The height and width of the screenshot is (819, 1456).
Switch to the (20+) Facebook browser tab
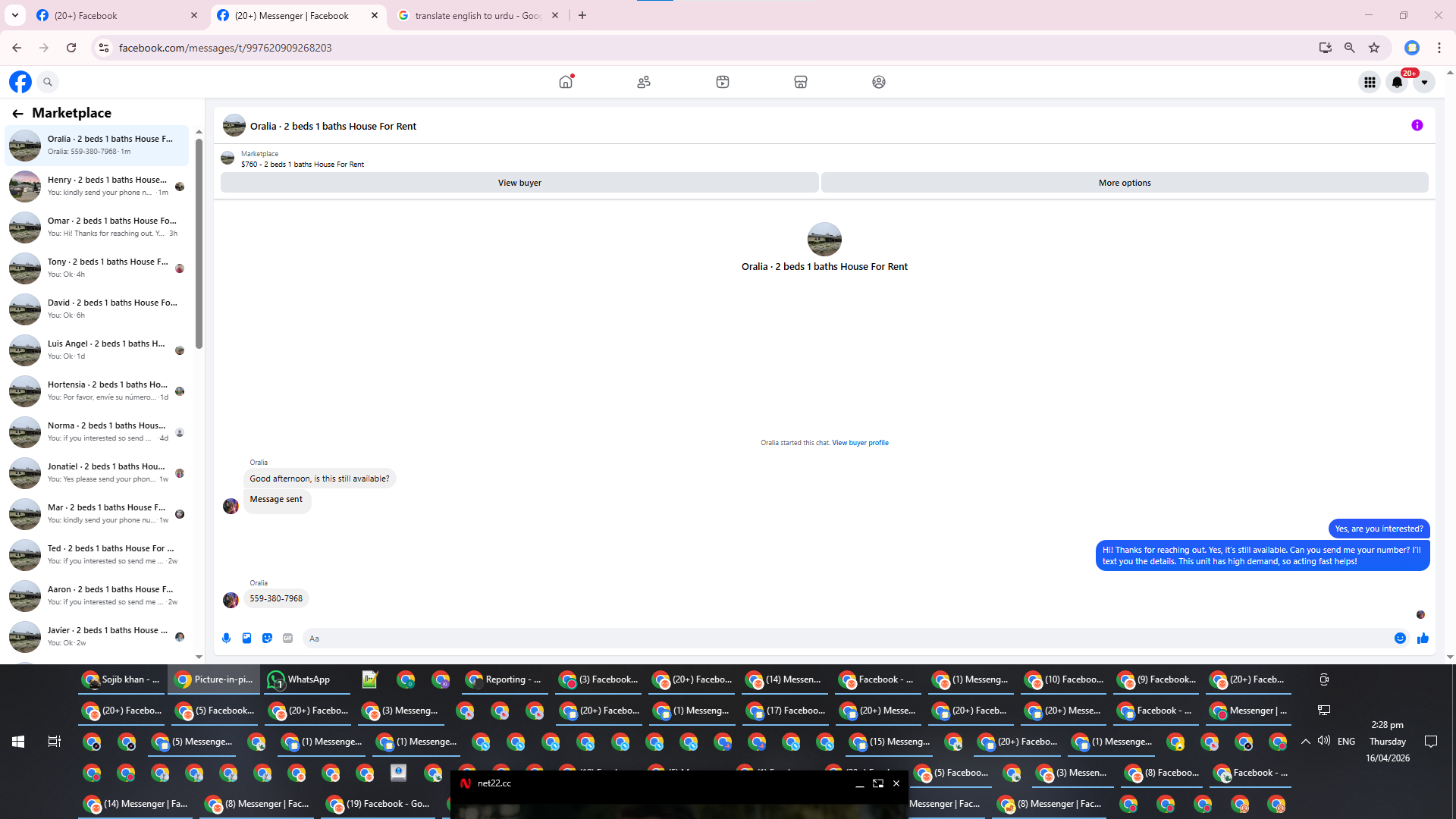click(118, 15)
